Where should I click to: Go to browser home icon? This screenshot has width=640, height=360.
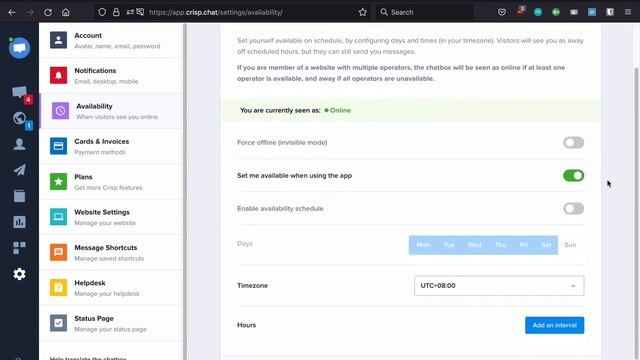point(66,12)
